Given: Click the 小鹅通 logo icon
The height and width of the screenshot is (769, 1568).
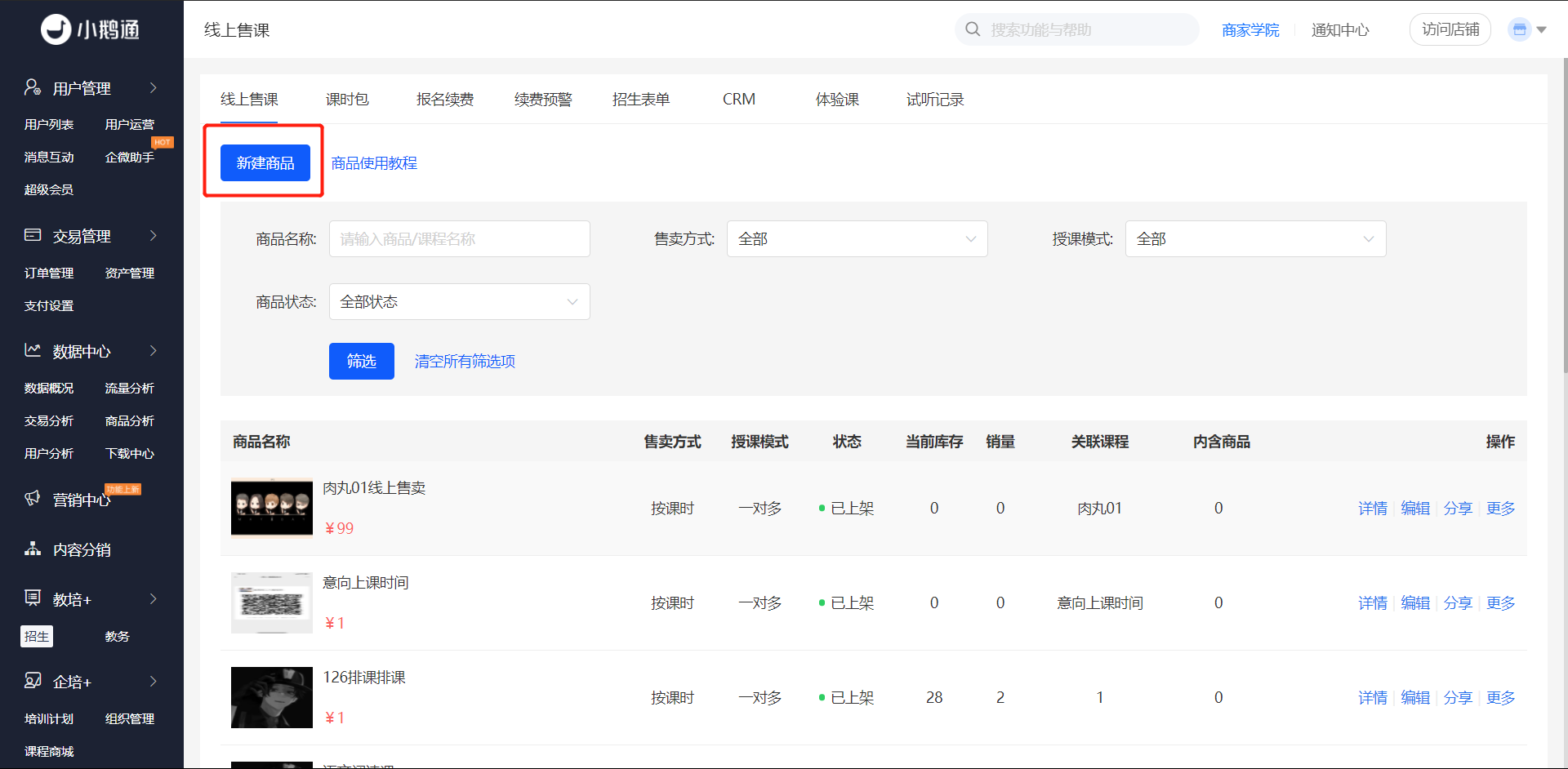Looking at the screenshot, I should pos(56,29).
